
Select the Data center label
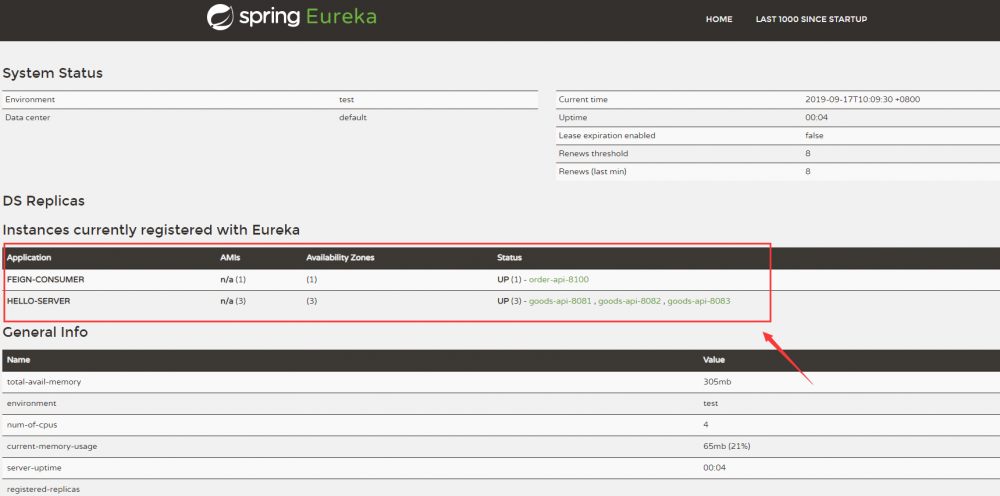click(x=27, y=118)
